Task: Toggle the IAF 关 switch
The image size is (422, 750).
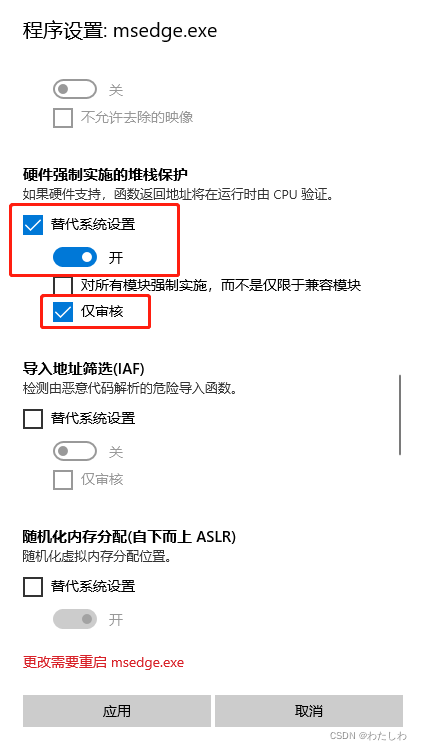Action: (x=75, y=452)
